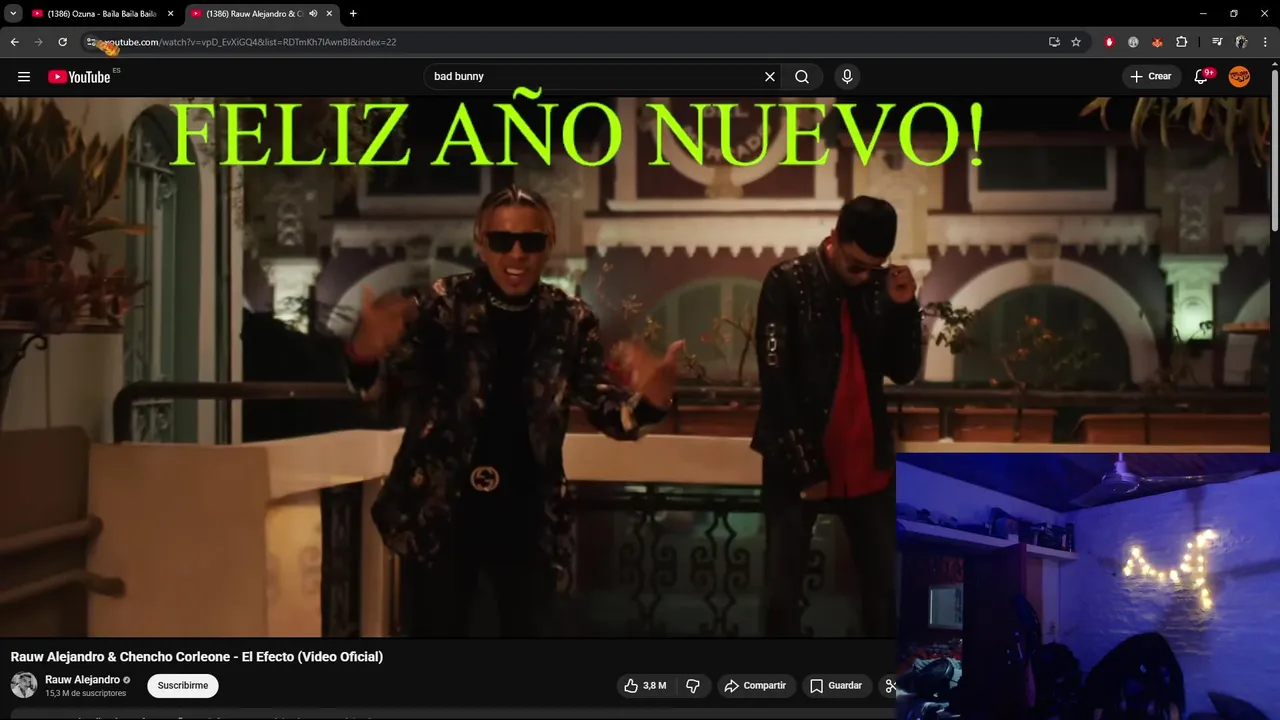
Task: Open Rauw Alejandro channel name link
Action: (82, 680)
